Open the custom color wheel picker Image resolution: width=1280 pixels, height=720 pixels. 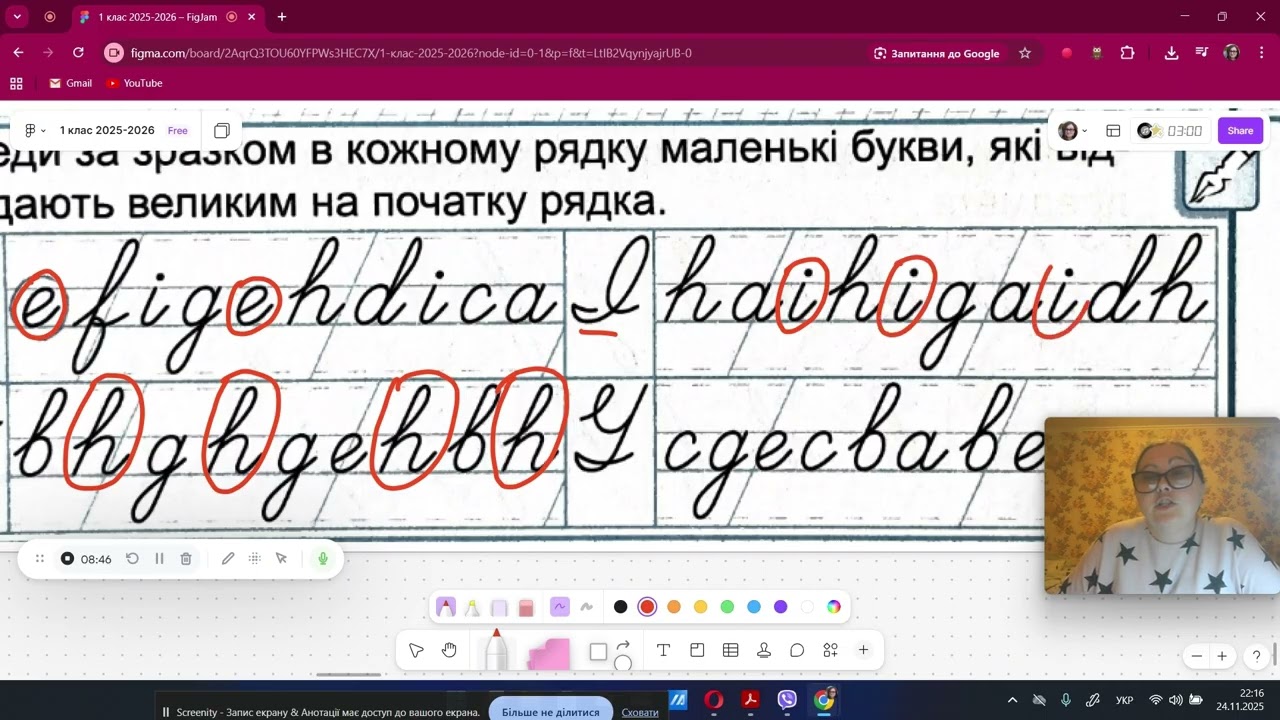[x=834, y=607]
